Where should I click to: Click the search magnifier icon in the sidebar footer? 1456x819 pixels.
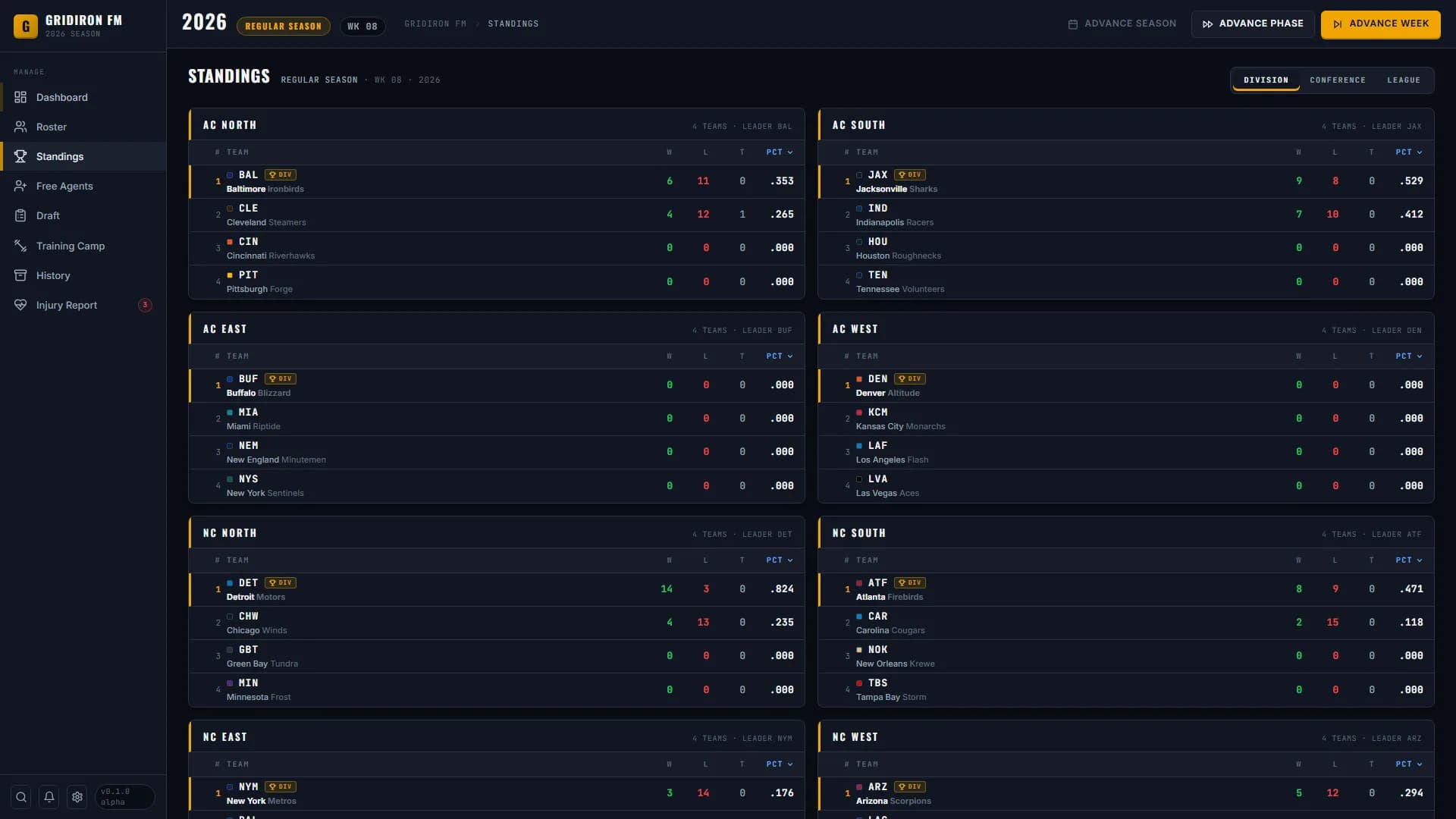tap(21, 797)
